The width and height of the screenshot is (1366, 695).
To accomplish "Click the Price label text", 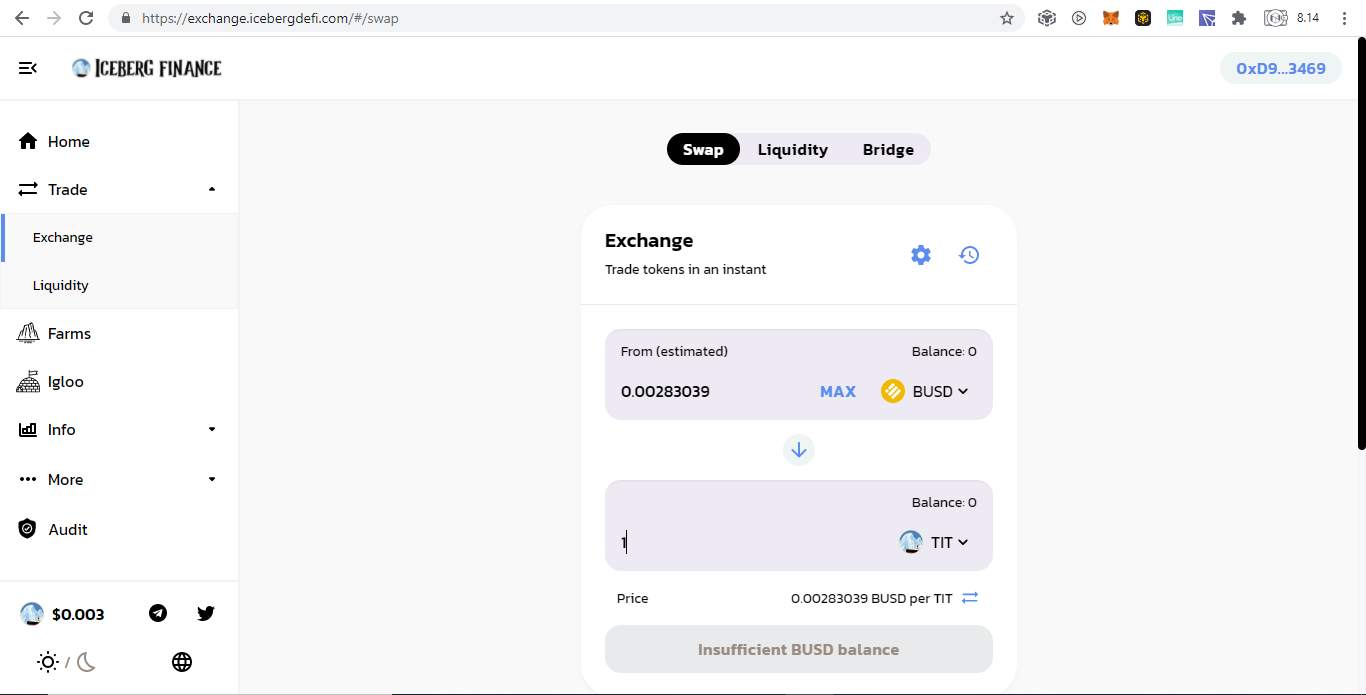I will [x=632, y=598].
